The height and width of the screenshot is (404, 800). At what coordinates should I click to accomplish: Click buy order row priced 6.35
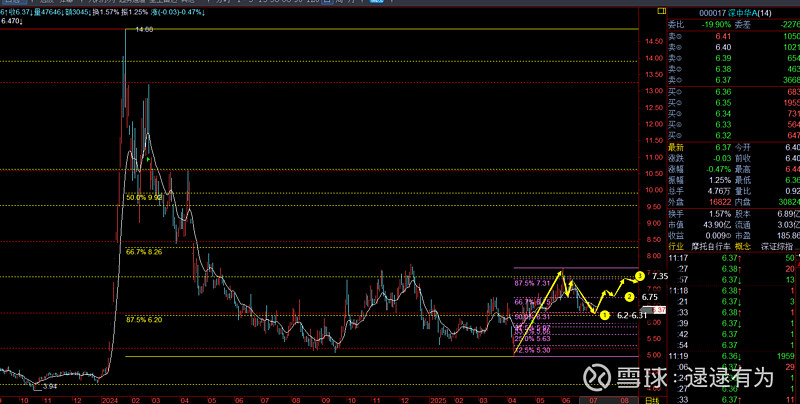point(734,103)
